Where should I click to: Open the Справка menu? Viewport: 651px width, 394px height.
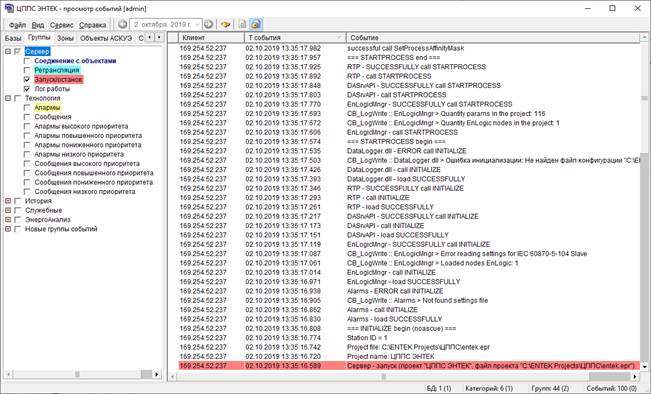(x=92, y=25)
